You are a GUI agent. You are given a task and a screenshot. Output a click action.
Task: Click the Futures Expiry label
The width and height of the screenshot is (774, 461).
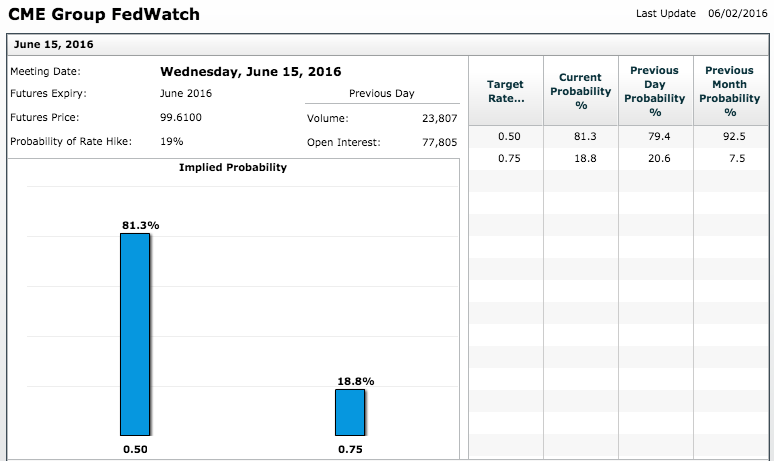point(48,93)
